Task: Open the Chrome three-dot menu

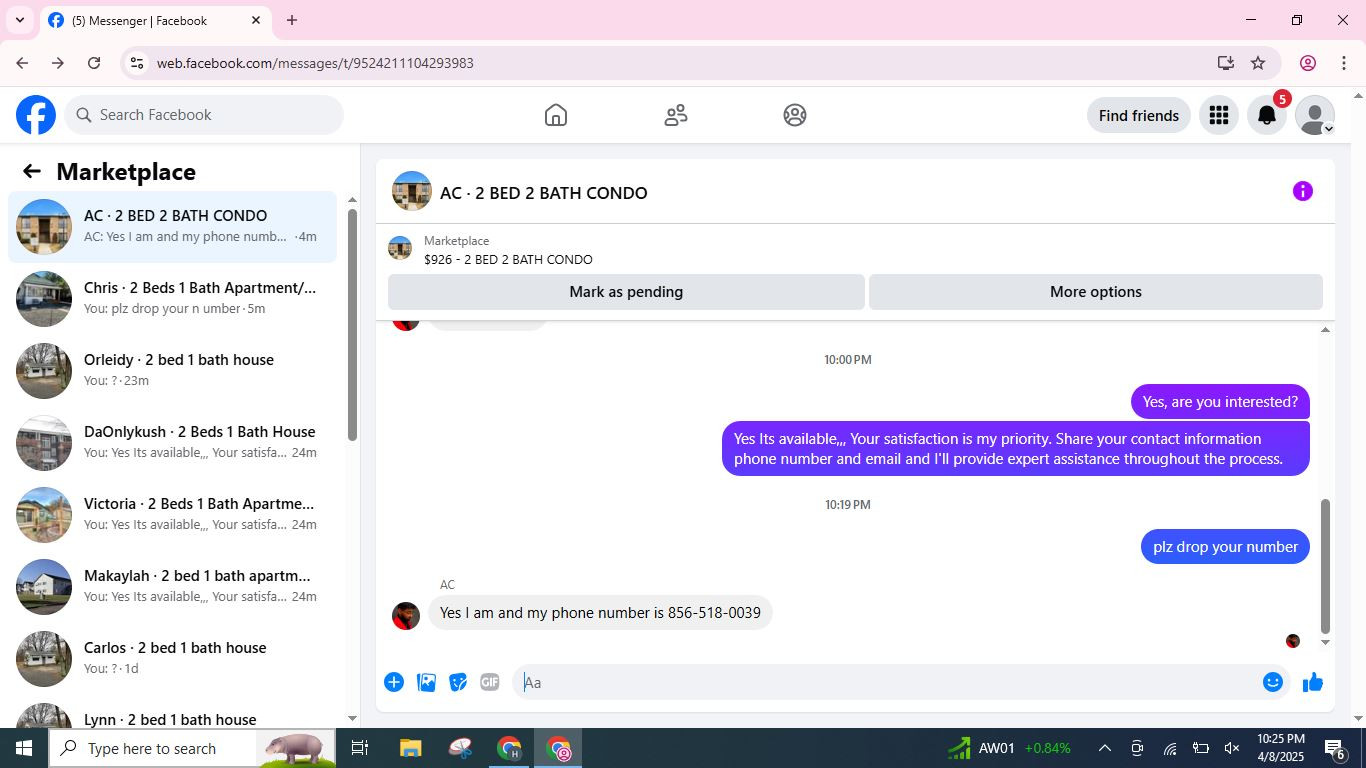Action: pyautogui.click(x=1345, y=63)
